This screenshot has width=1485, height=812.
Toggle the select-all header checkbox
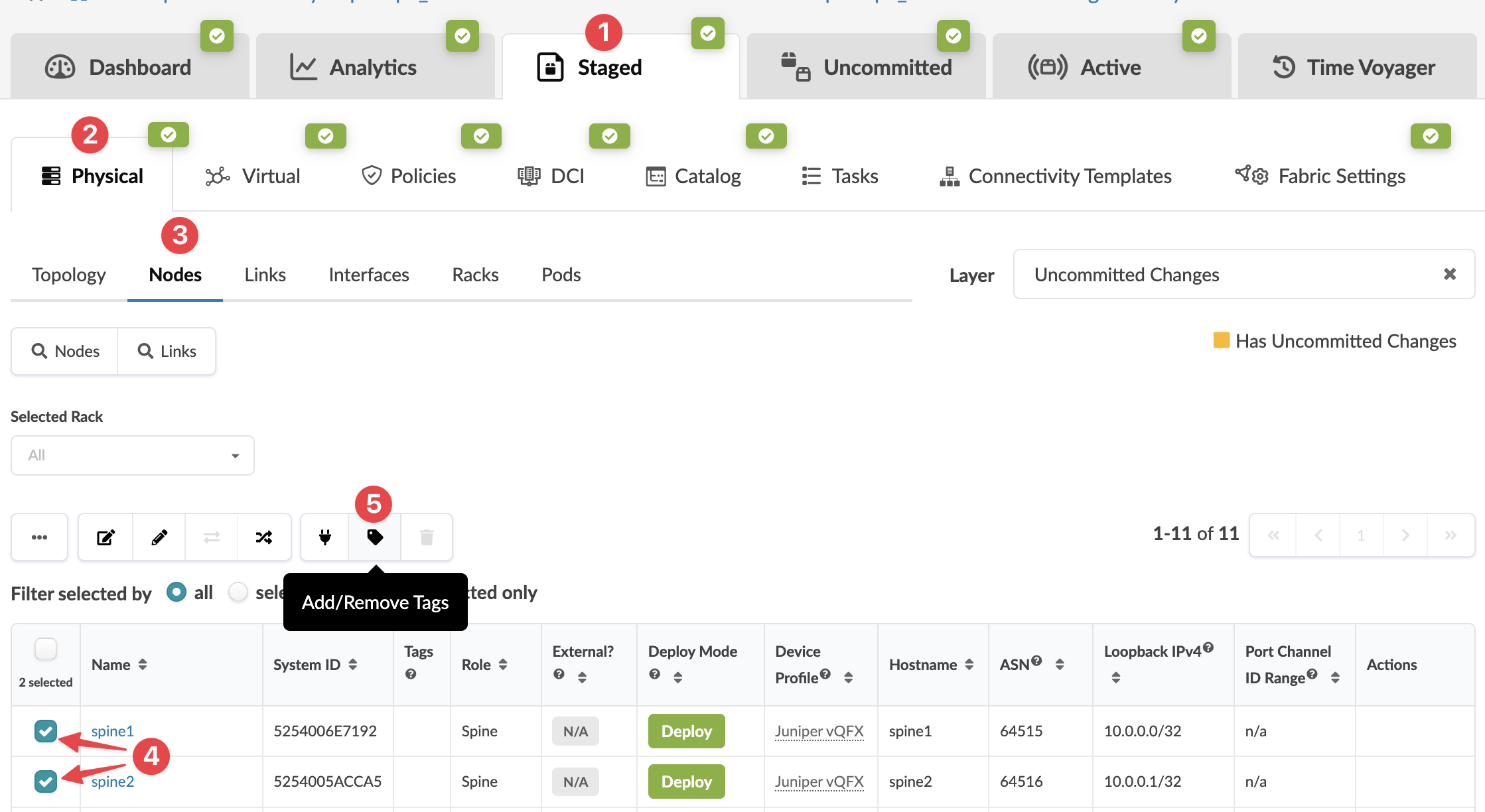46,648
